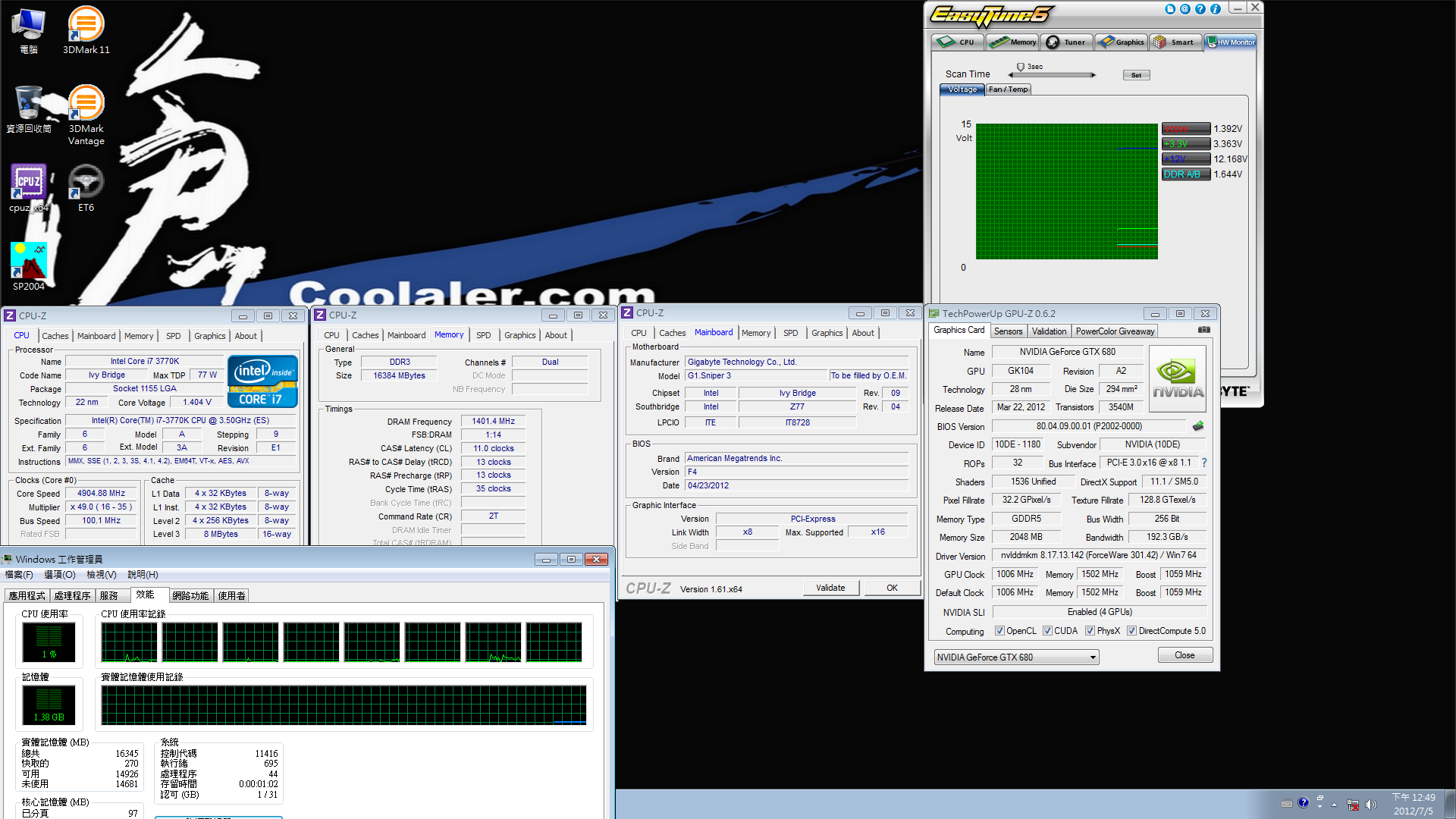This screenshot has width=1456, height=819.
Task: Click the Core Speed value 4904.88 MHz
Action: (x=102, y=493)
